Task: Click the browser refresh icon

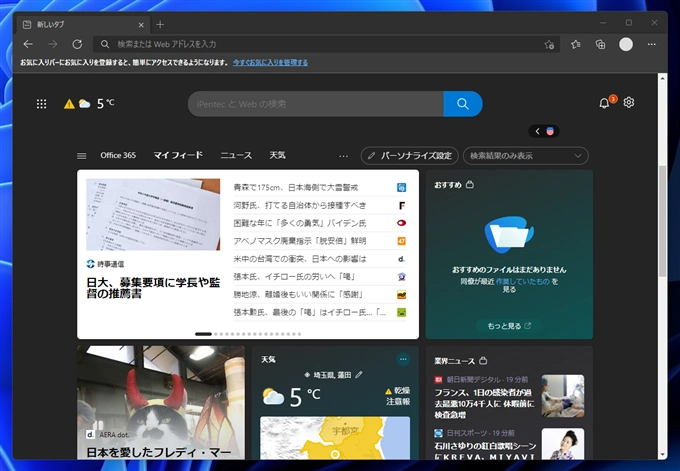Action: (x=77, y=44)
